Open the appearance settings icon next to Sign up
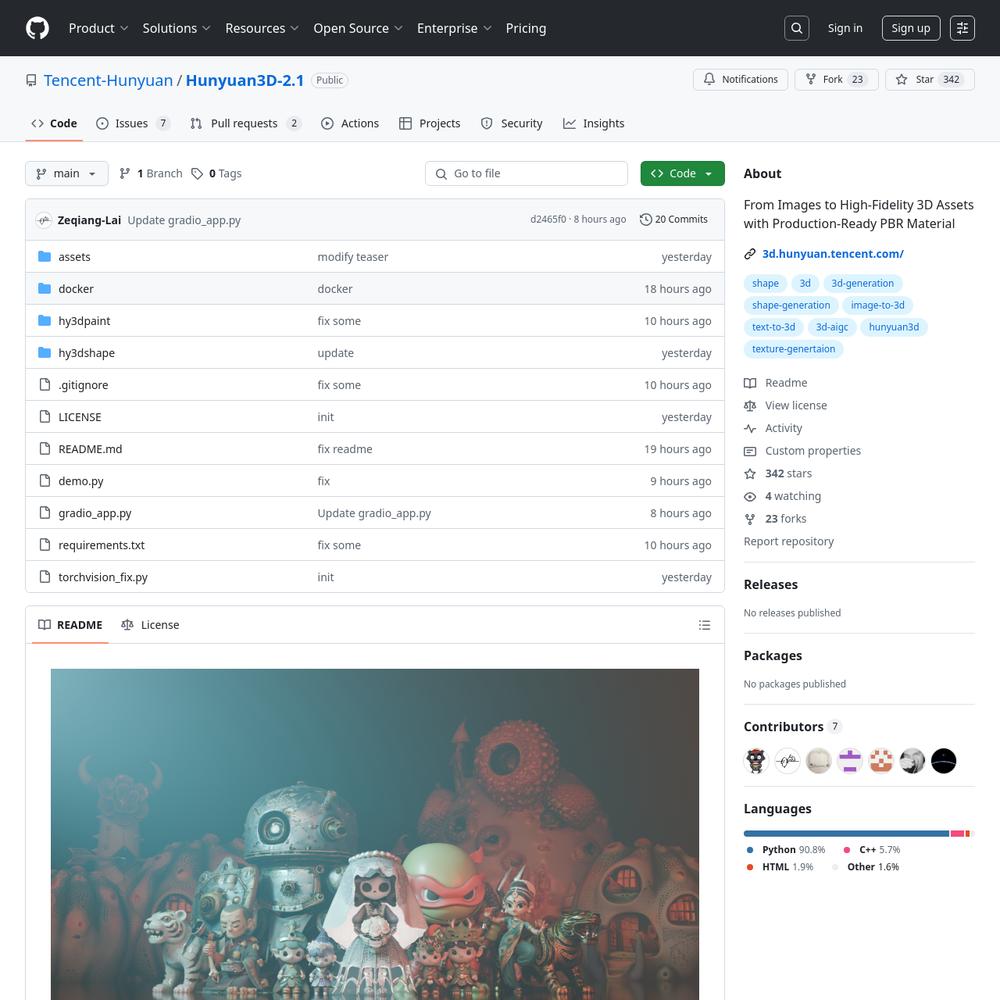The height and width of the screenshot is (1000, 1000). tap(962, 28)
